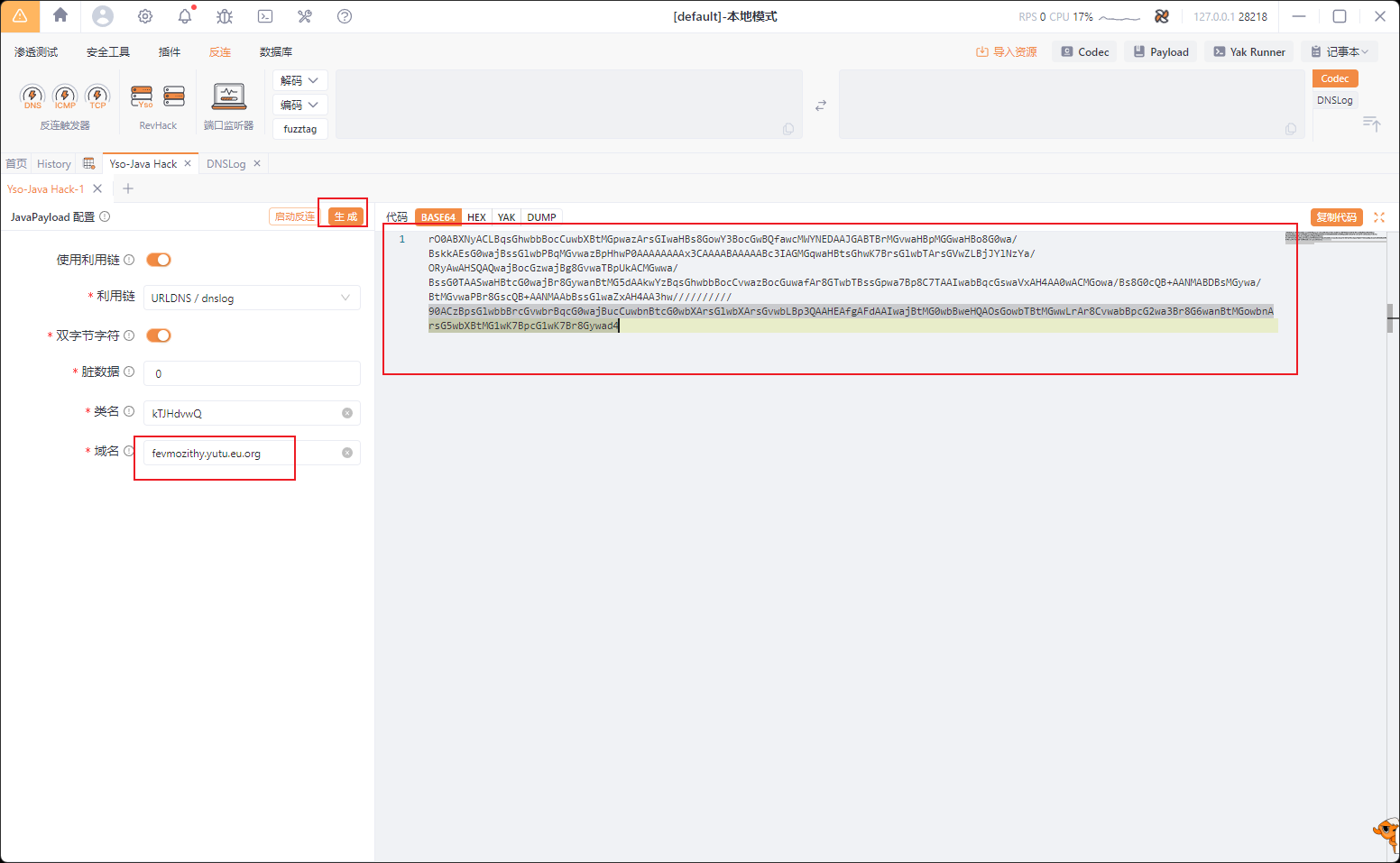Screen dimensions: 1400x863
Task: Switch to the HEX code tab
Action: click(476, 217)
